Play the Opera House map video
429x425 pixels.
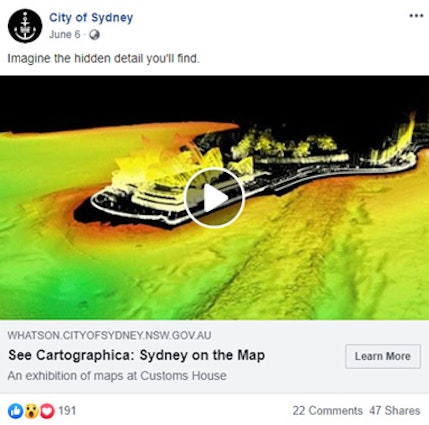(215, 198)
